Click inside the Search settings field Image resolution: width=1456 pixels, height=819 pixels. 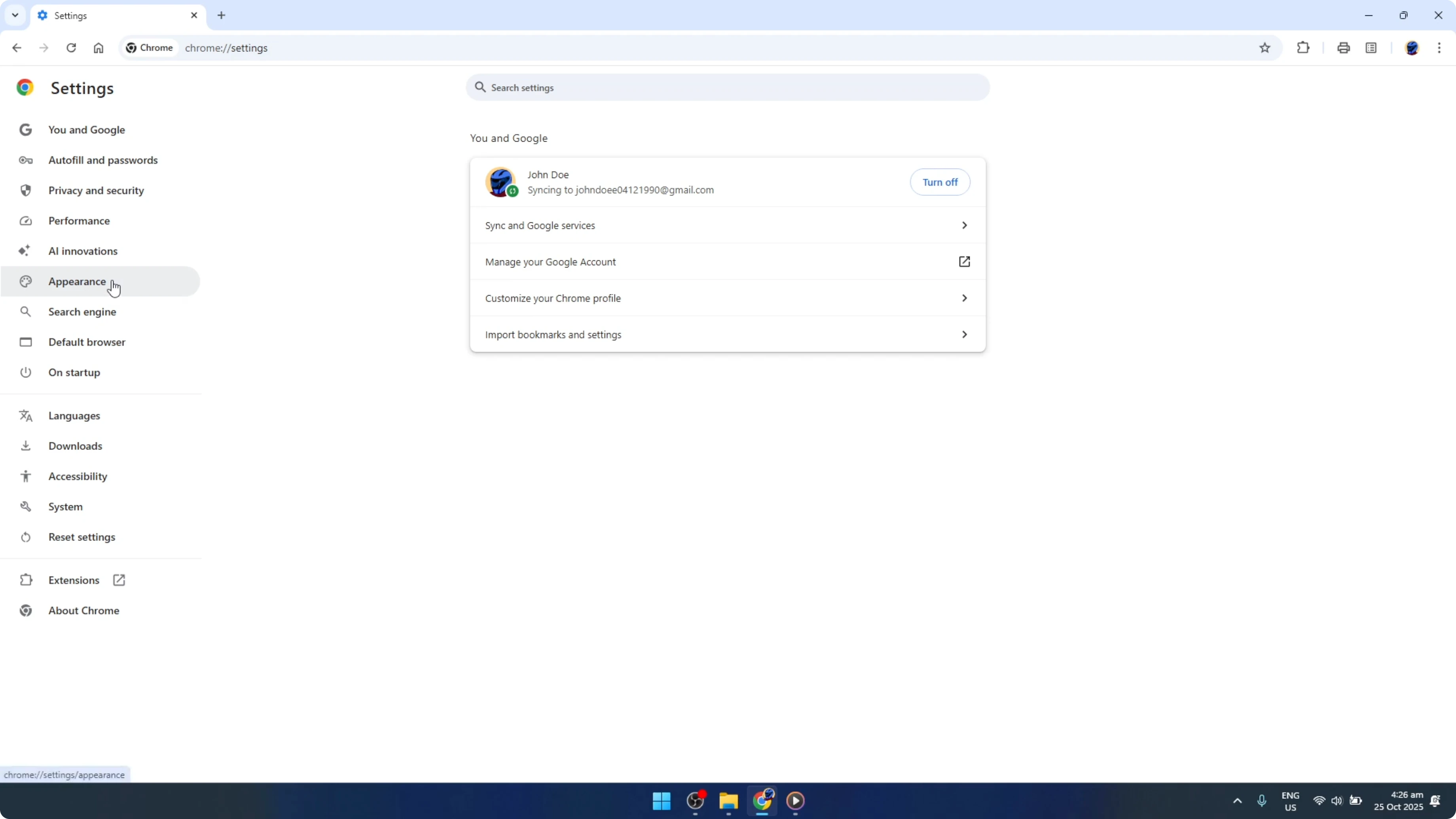click(727, 87)
